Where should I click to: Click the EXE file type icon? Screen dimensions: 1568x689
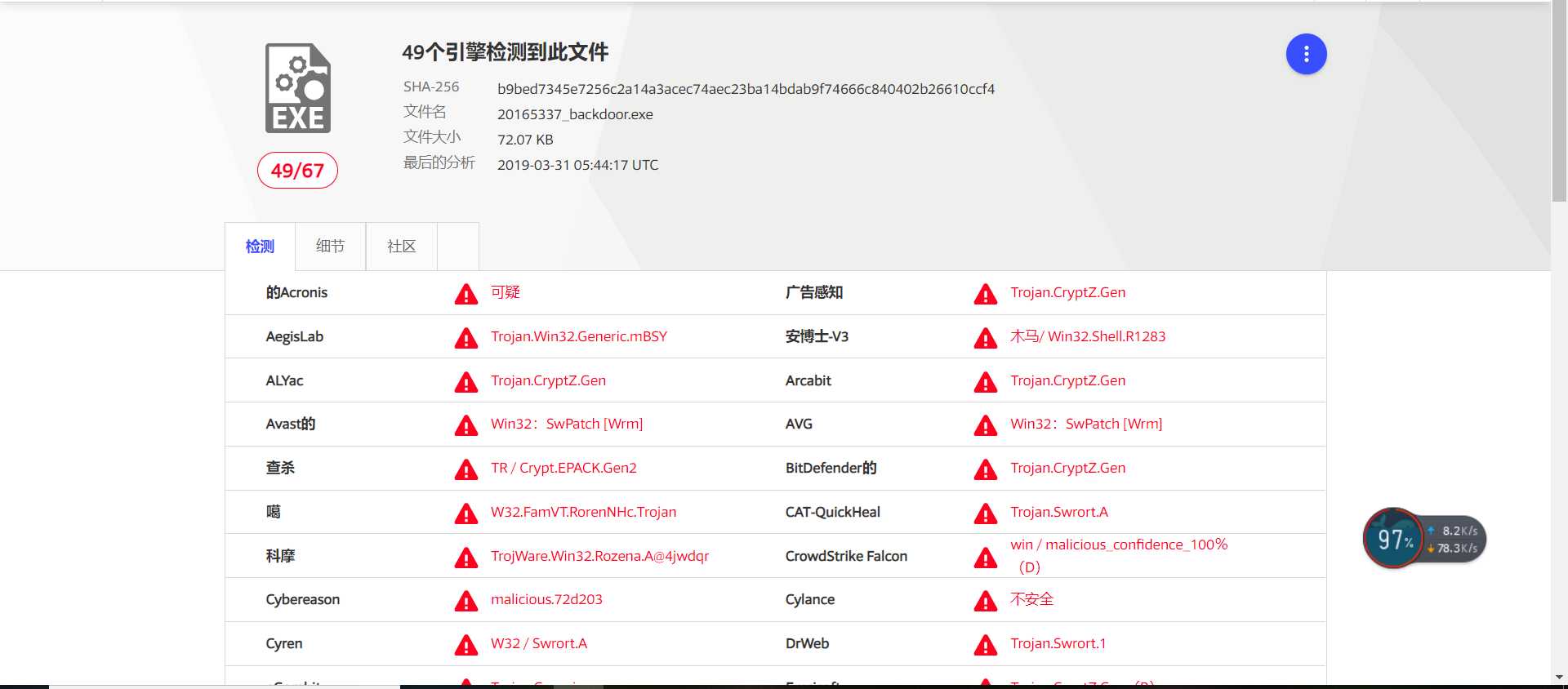pyautogui.click(x=298, y=88)
